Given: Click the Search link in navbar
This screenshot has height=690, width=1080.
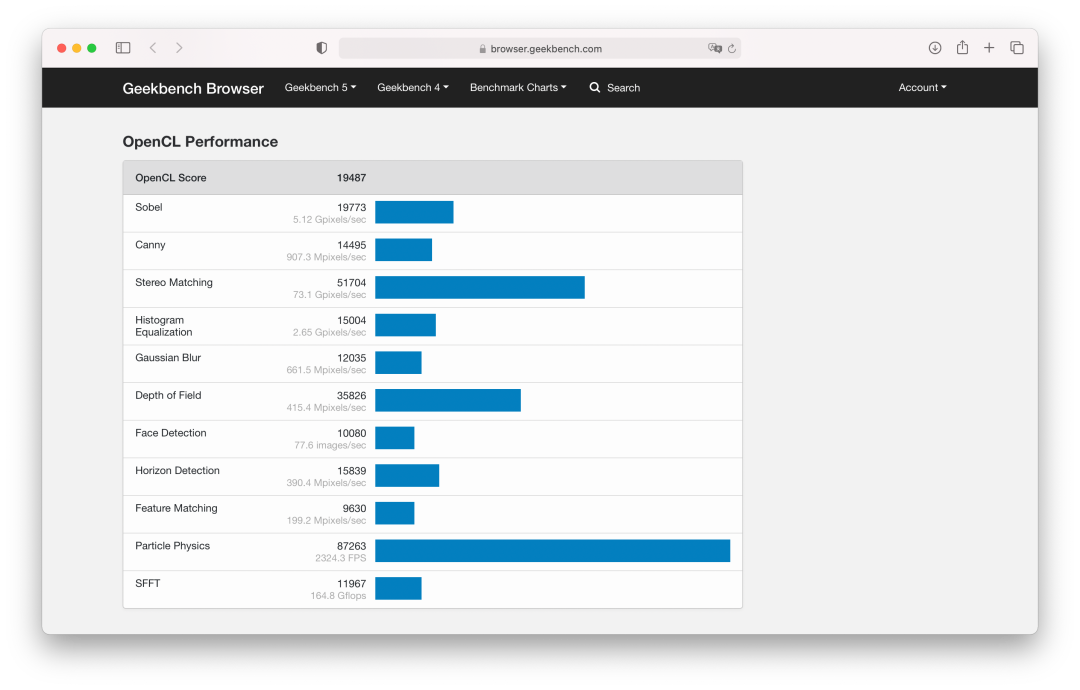Looking at the screenshot, I should (614, 88).
